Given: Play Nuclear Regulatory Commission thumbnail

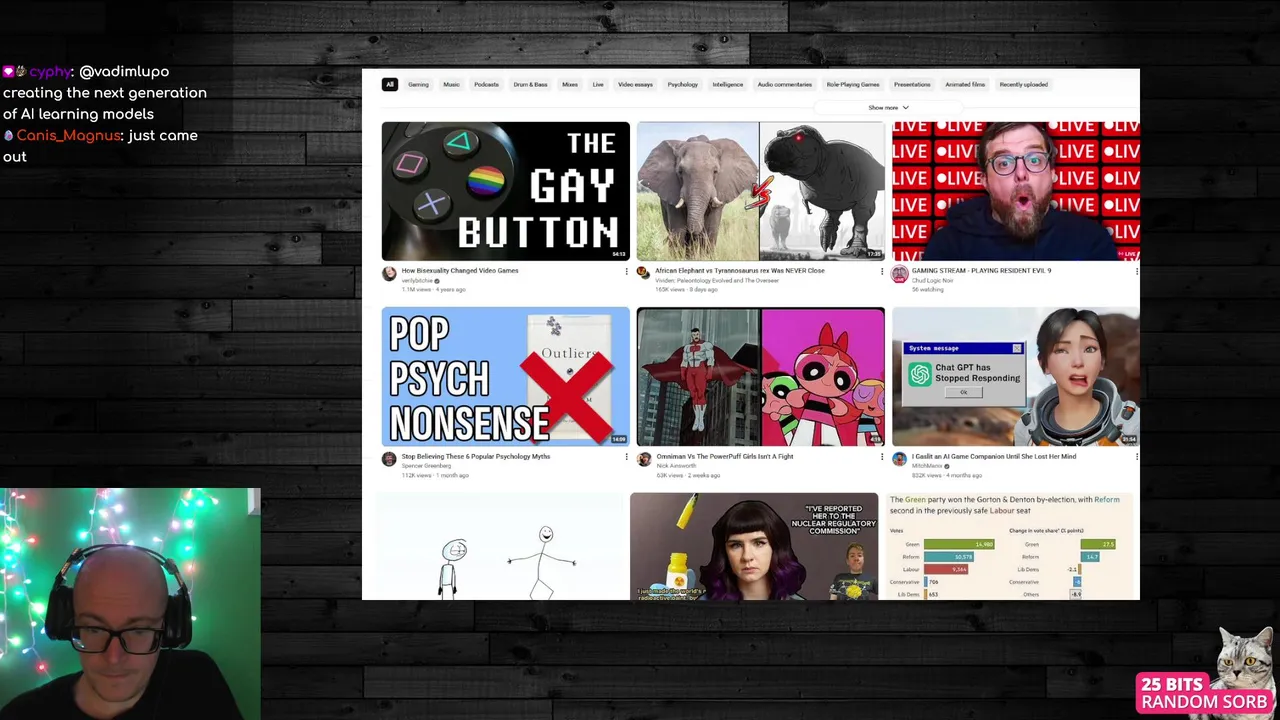Looking at the screenshot, I should click(x=754, y=547).
